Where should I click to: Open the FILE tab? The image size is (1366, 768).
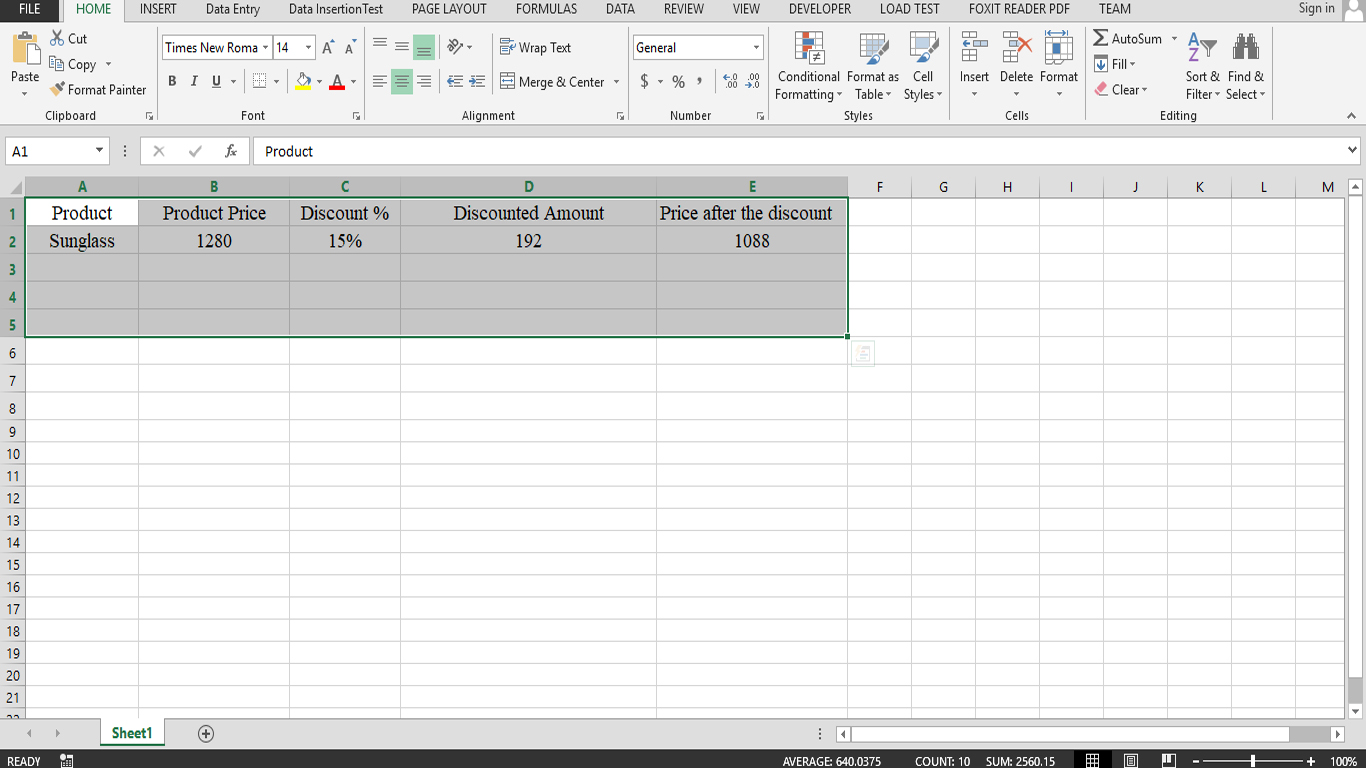[30, 9]
